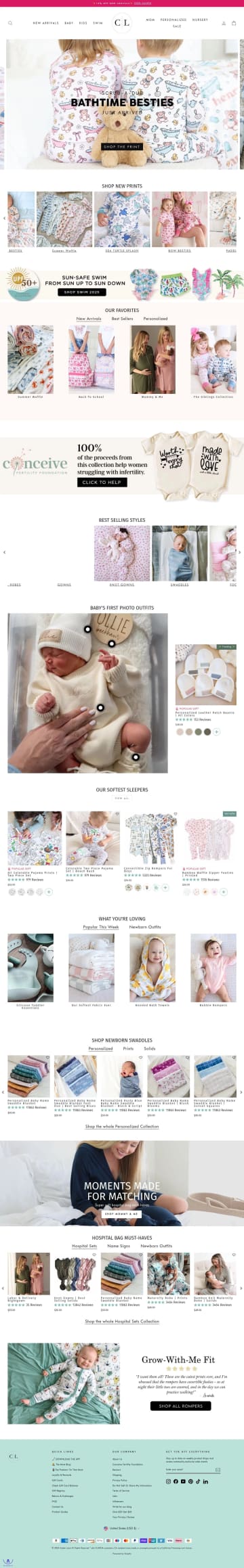Open the search magnifier icon

pyautogui.click(x=10, y=23)
